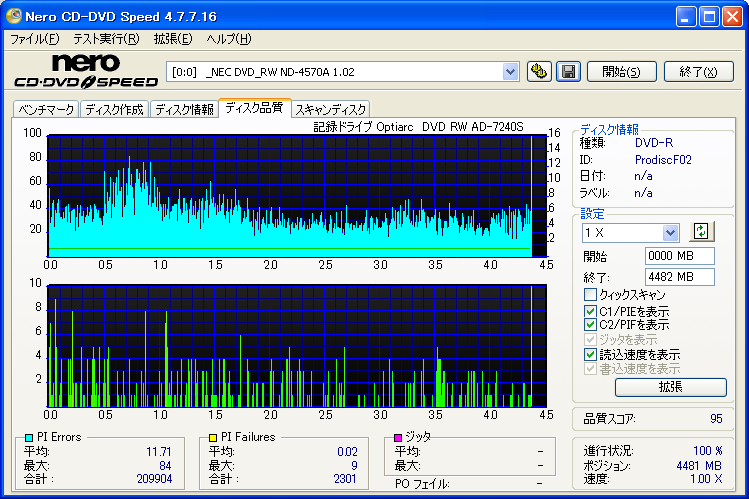Uncheck C2/PIFを表示 checkbox

(590, 325)
